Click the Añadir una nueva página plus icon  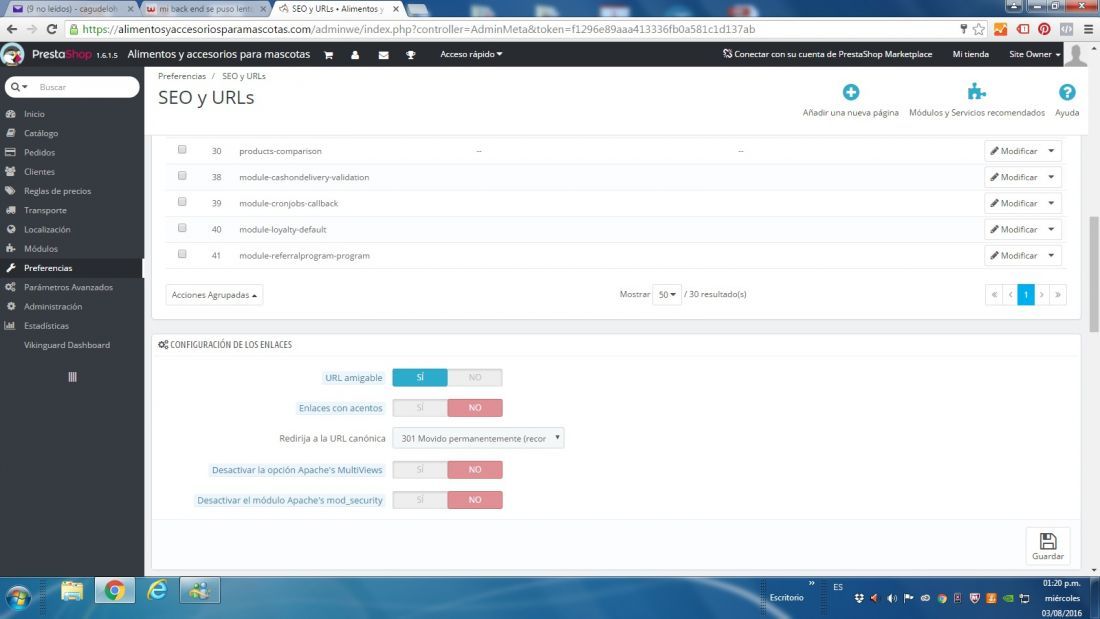[851, 92]
